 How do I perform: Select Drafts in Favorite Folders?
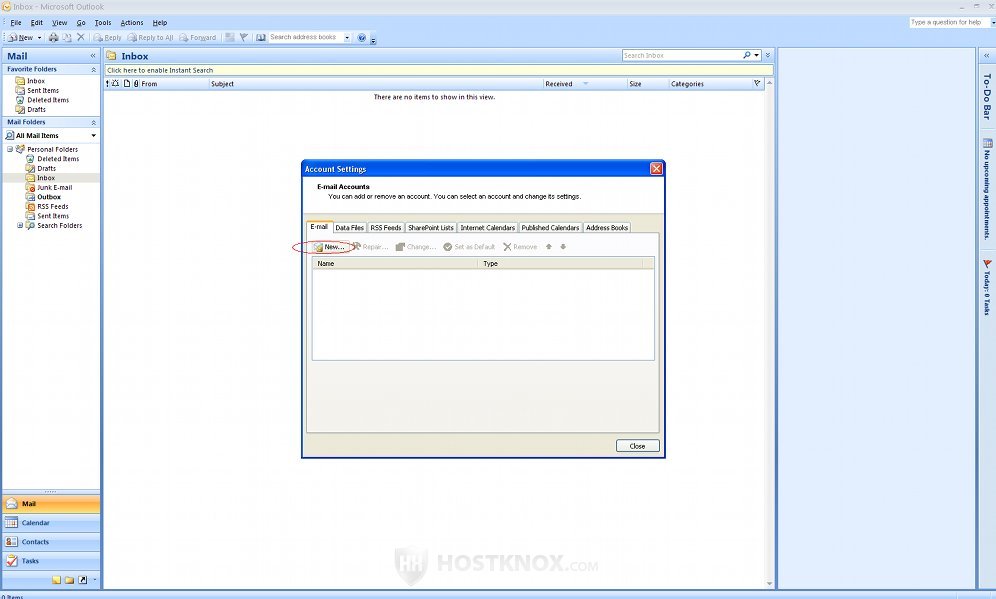pos(36,110)
